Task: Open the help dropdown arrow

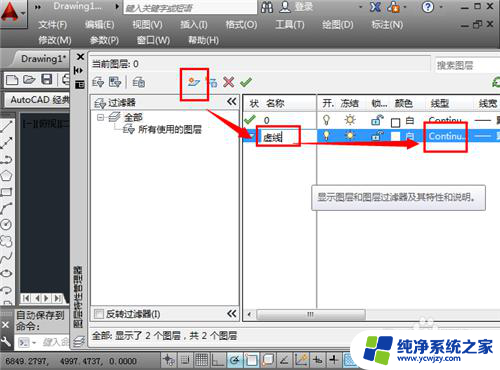Action: (441, 7)
